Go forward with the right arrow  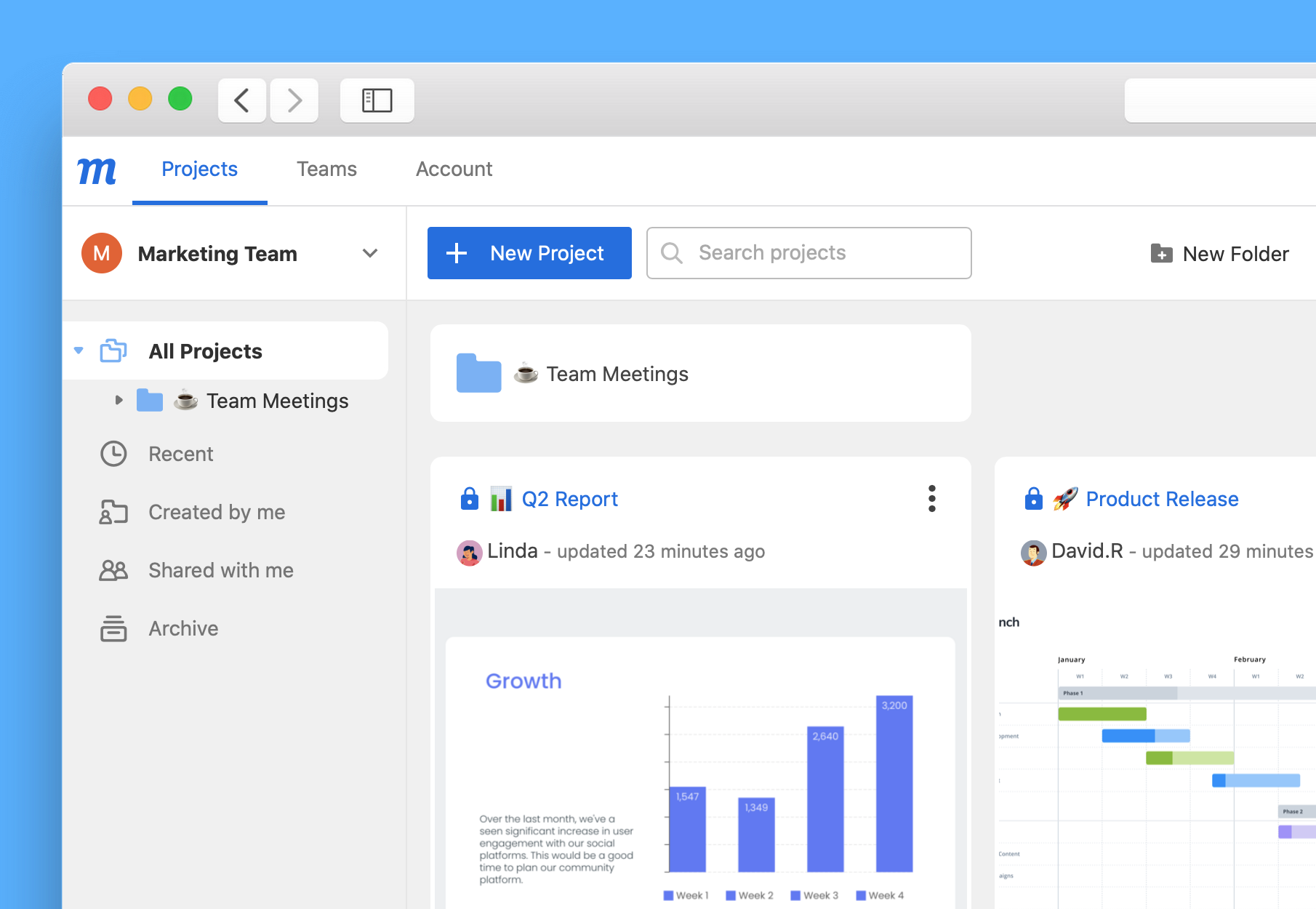pyautogui.click(x=294, y=100)
